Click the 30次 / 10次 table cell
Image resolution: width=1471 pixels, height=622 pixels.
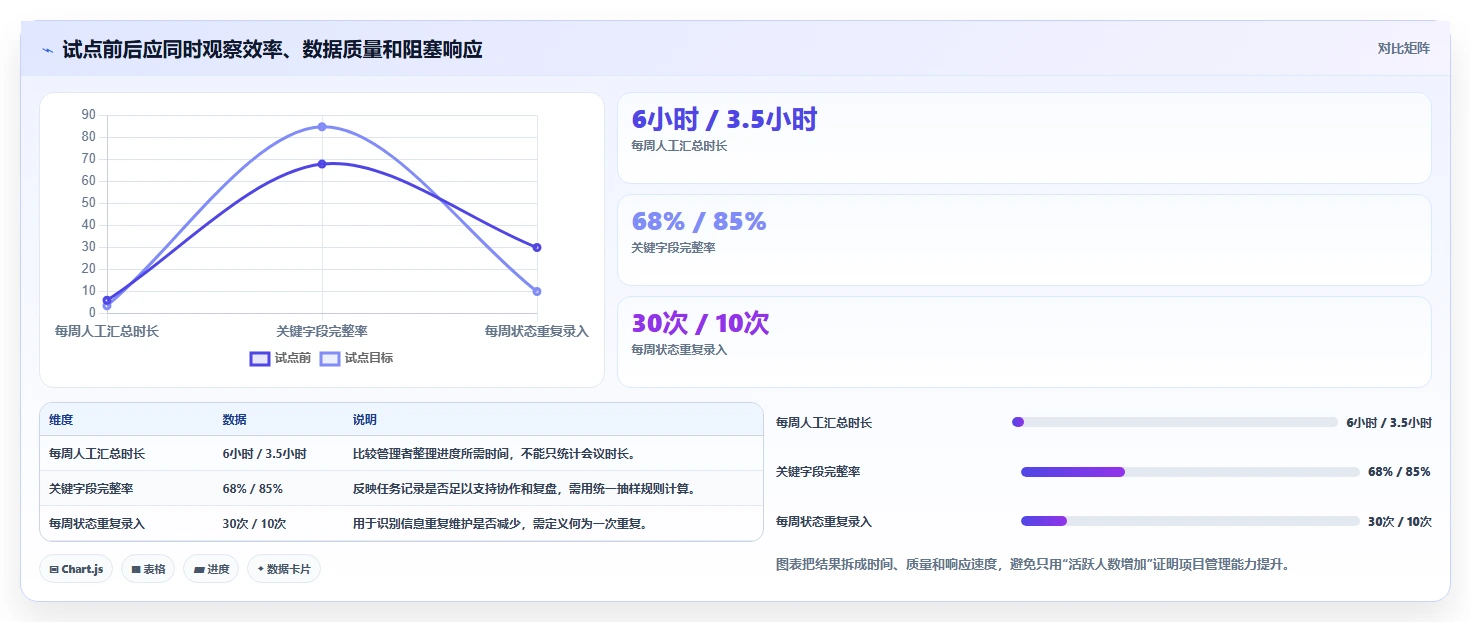pos(254,524)
